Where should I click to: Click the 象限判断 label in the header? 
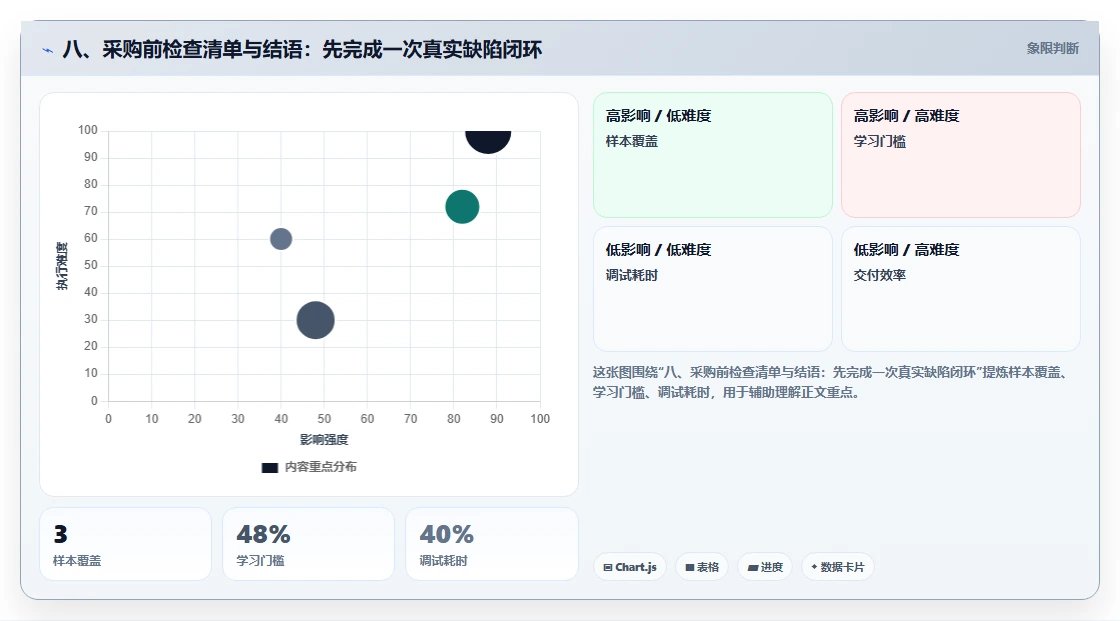(x=1052, y=49)
